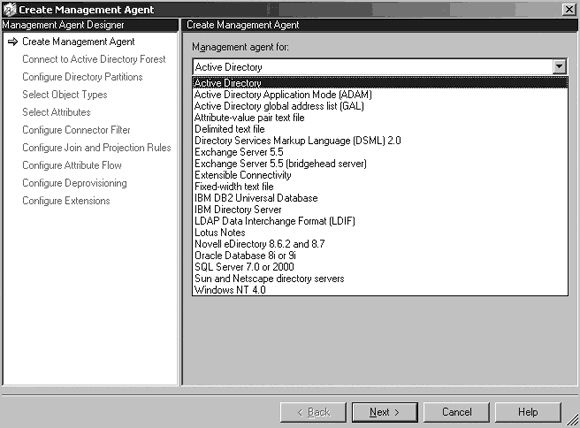The image size is (580, 428).
Task: Choose Novell eDirectory 8.6.2 and 8.7
Action: click(x=380, y=244)
